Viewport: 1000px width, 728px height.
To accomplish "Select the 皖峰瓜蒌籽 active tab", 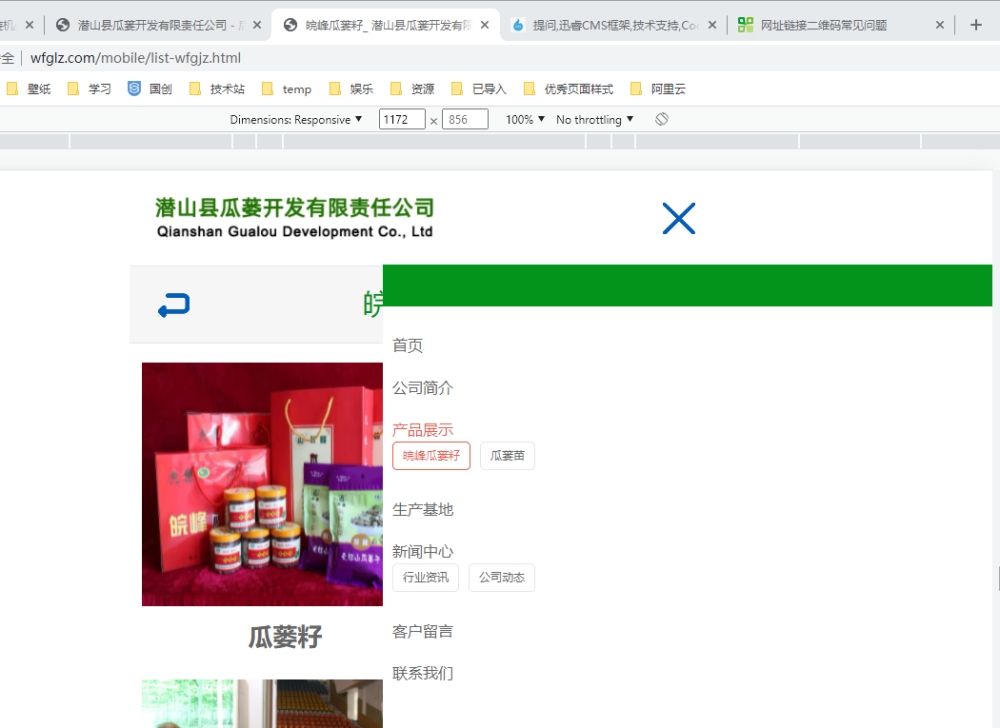I will point(387,25).
